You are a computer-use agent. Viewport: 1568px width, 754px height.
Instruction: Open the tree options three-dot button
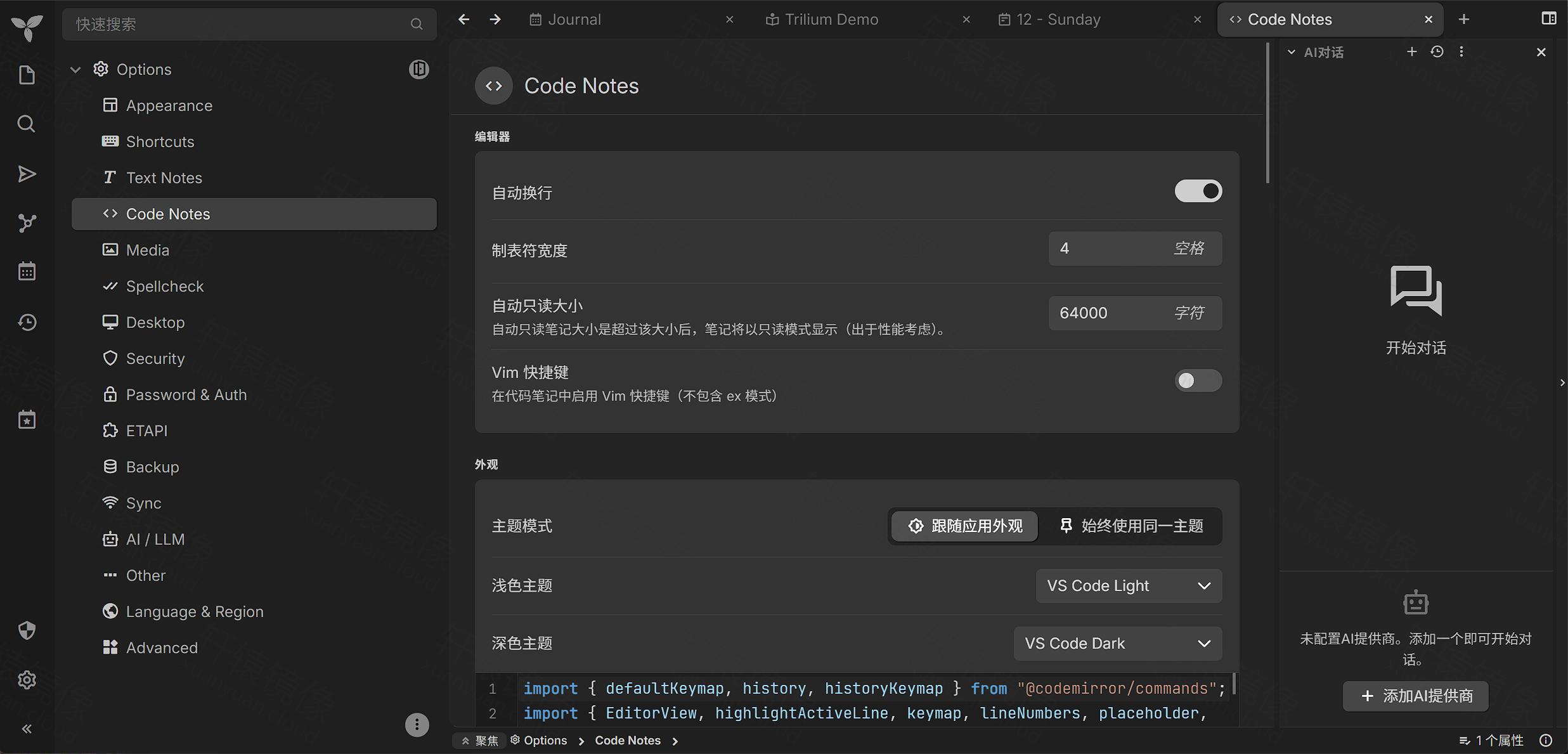pyautogui.click(x=417, y=725)
